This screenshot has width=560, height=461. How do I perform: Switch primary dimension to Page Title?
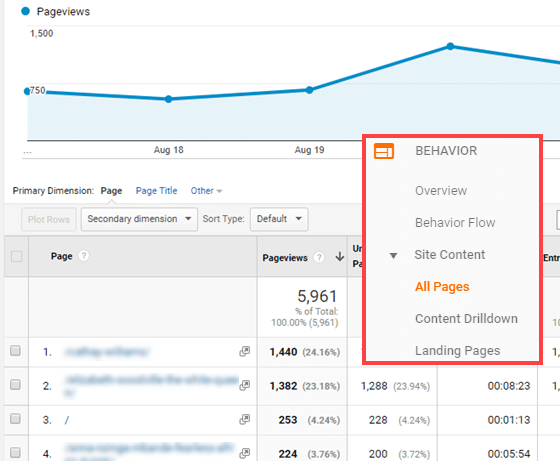point(156,191)
